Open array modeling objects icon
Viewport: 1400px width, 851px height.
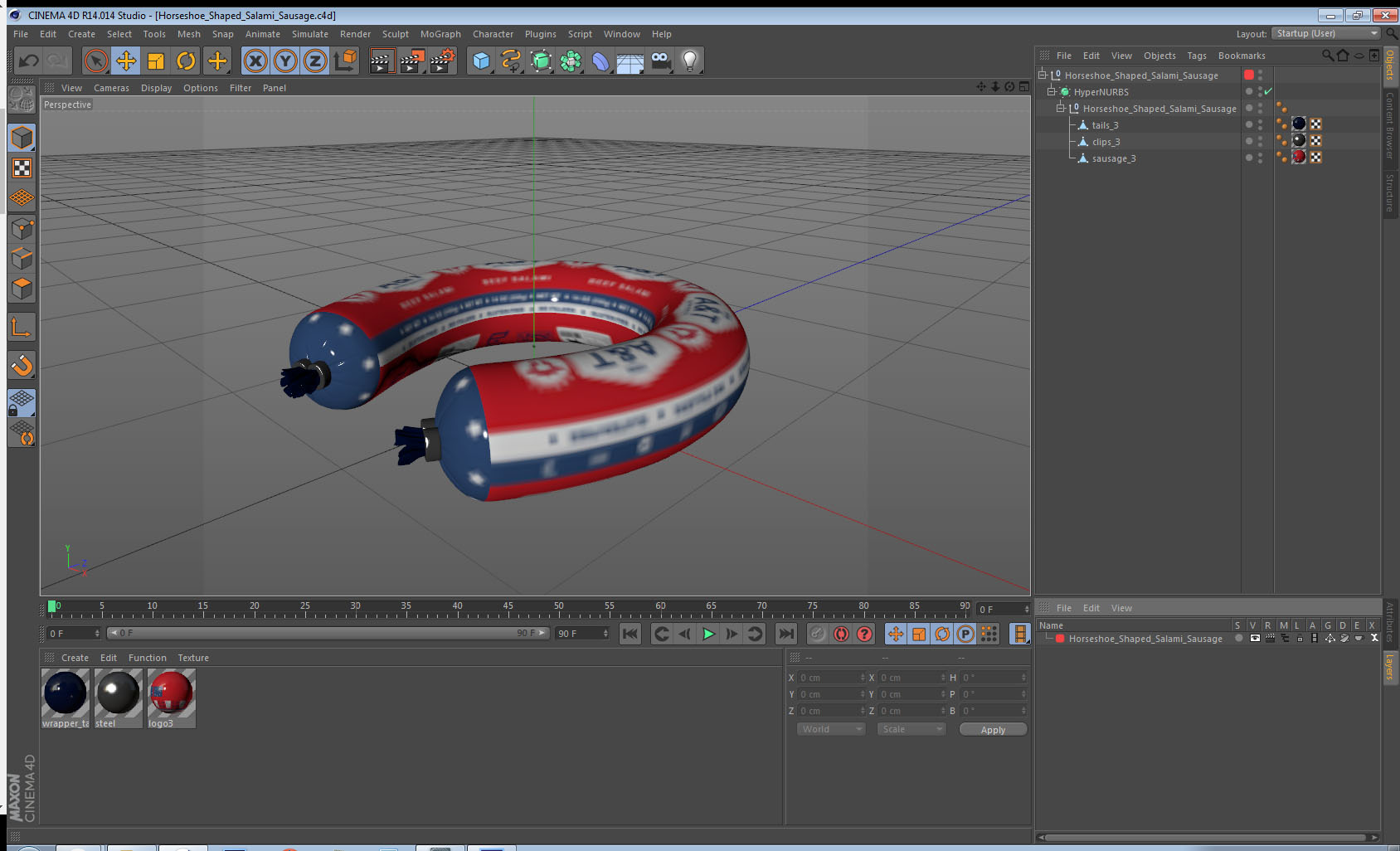coord(571,61)
